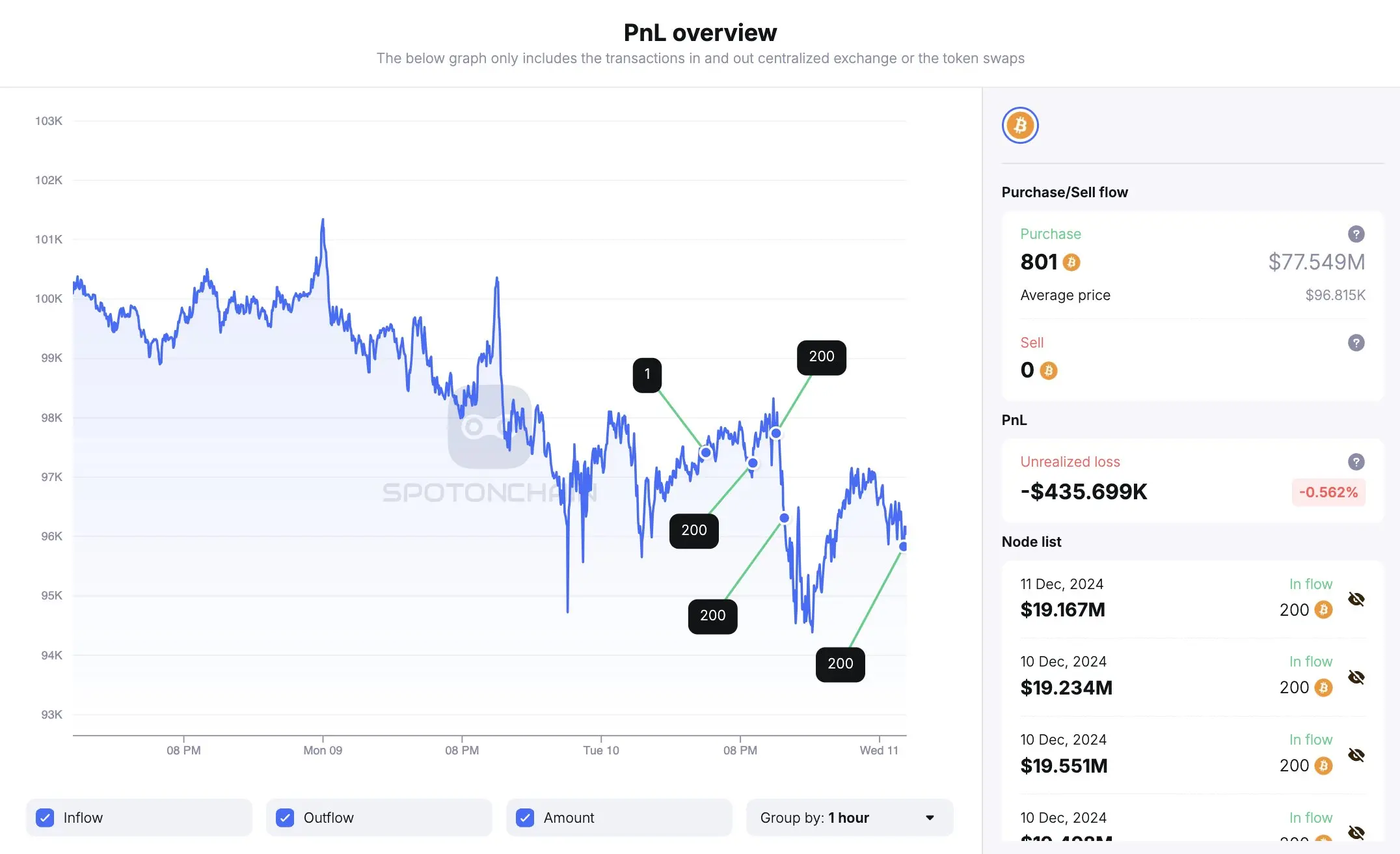Screen dimensions: 1400x854
Task: Uncheck the Inflow checkbox
Action: pos(45,818)
